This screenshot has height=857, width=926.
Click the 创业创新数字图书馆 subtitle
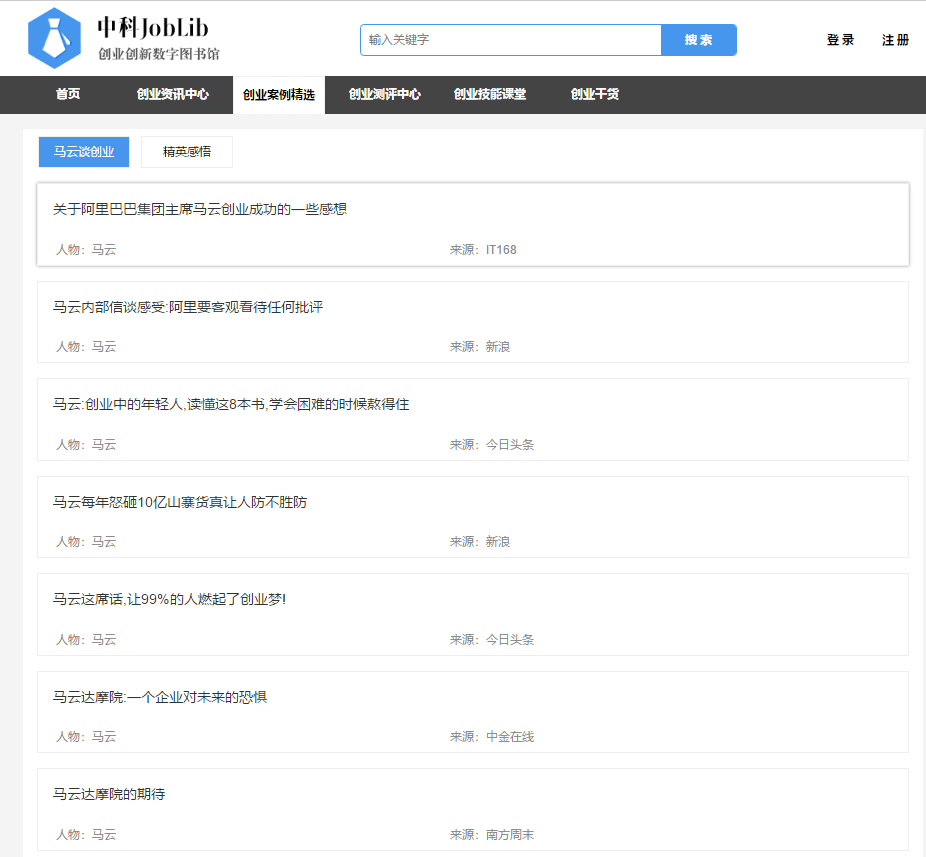tap(159, 54)
